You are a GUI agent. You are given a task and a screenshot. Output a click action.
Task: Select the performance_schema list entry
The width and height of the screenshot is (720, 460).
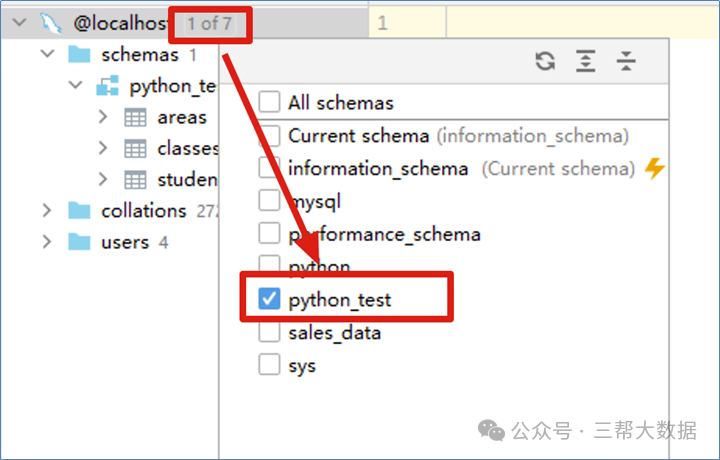tap(384, 234)
